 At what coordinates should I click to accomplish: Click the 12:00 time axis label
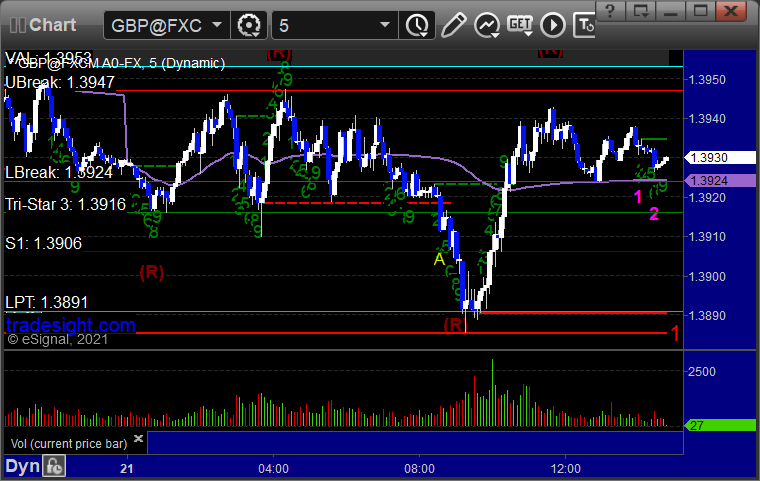tap(566, 469)
